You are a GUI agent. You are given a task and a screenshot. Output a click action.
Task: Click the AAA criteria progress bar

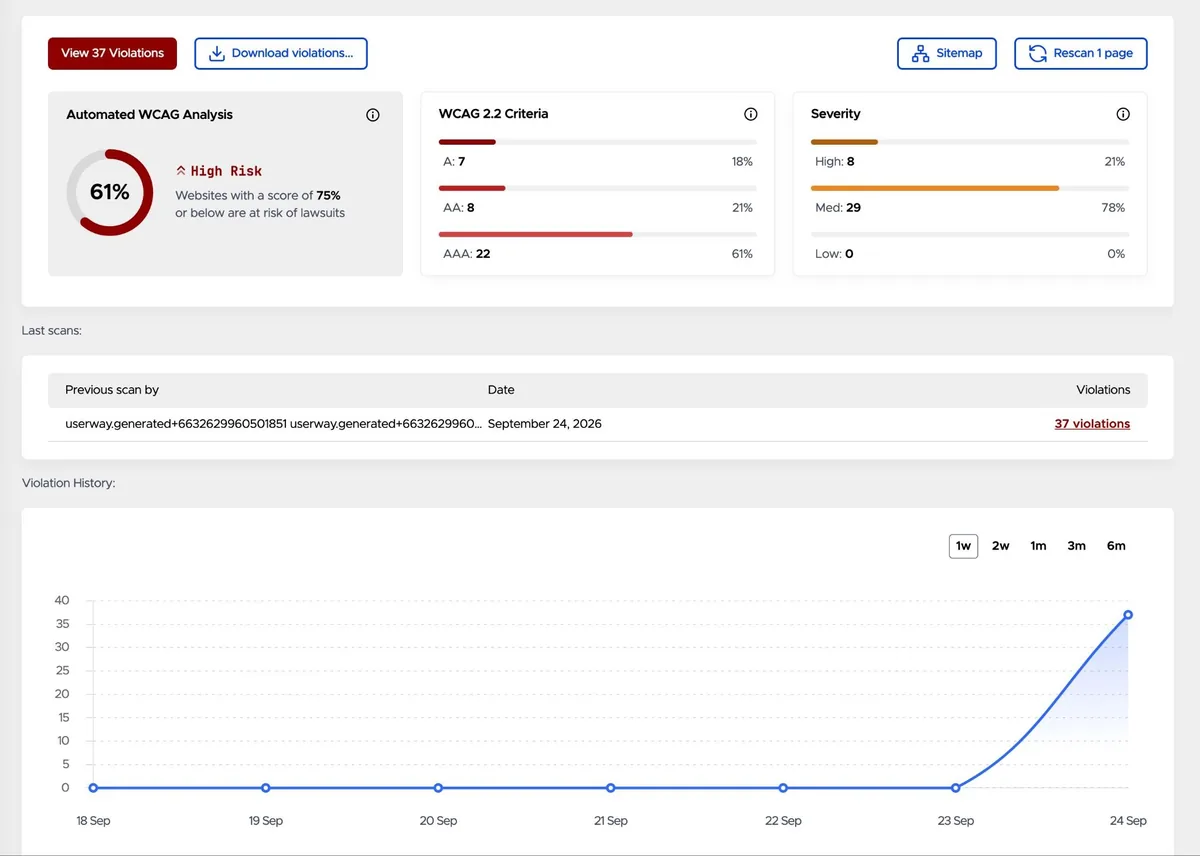[x=597, y=234]
